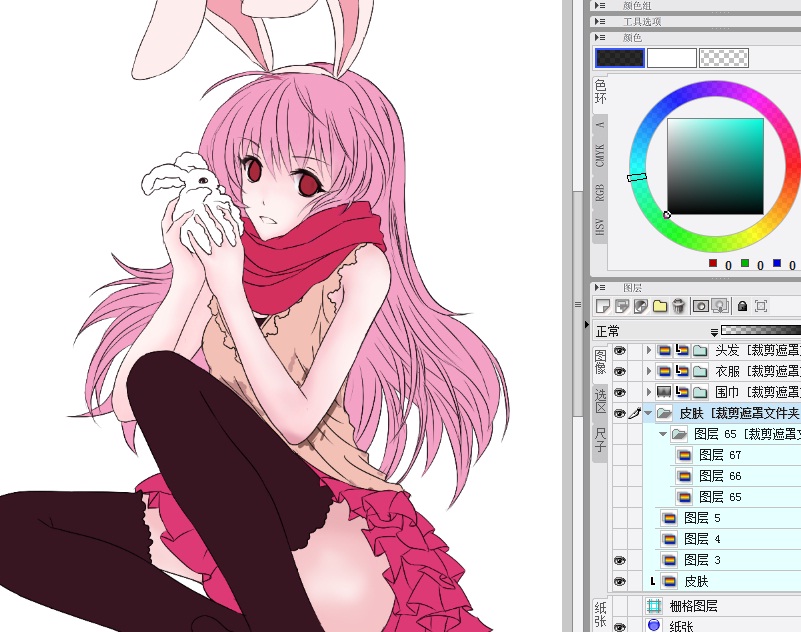Image resolution: width=801 pixels, height=632 pixels.
Task: Click the 衣服 layer mask thumbnail icon
Action: click(664, 371)
